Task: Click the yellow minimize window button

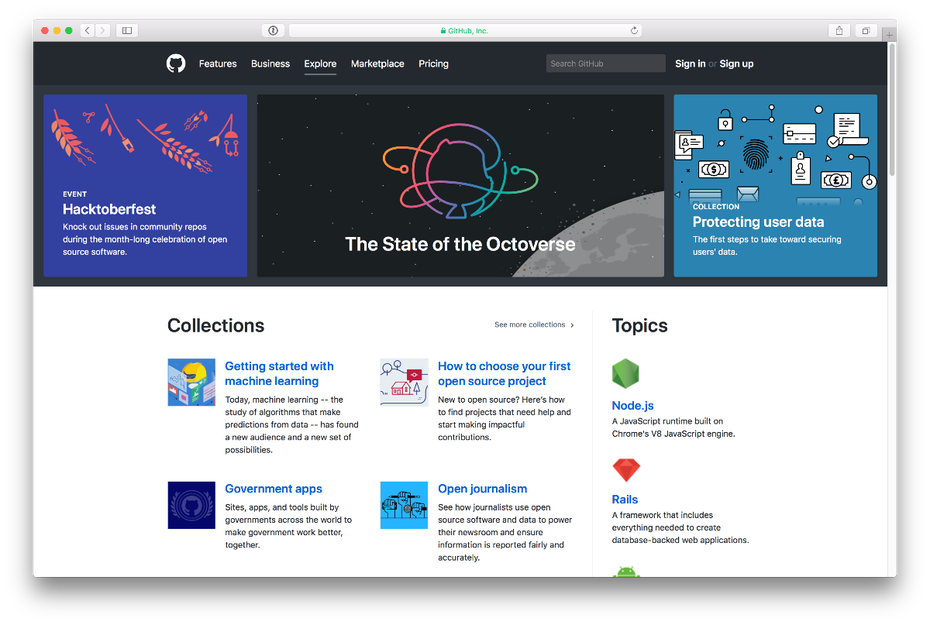Action: (57, 30)
